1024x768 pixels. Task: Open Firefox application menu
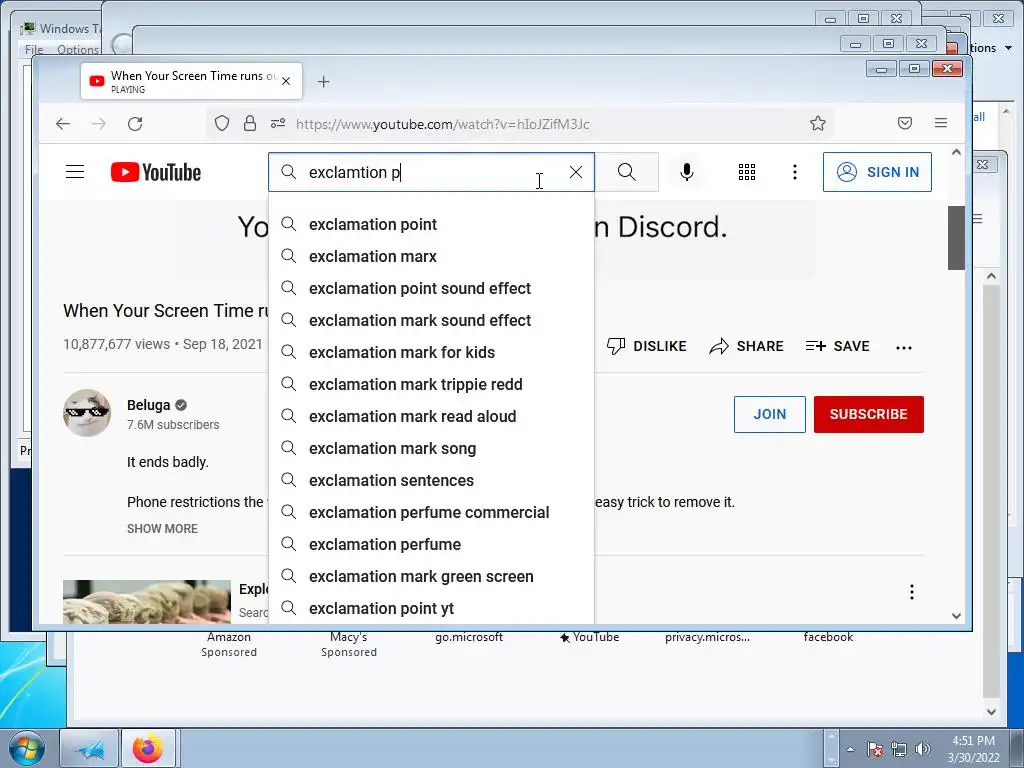[x=941, y=123]
